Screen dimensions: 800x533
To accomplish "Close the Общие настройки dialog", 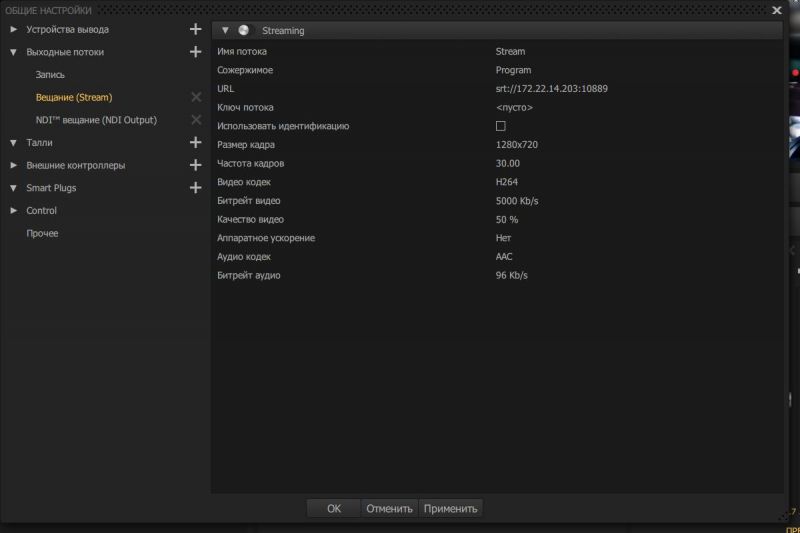I will coord(777,10).
